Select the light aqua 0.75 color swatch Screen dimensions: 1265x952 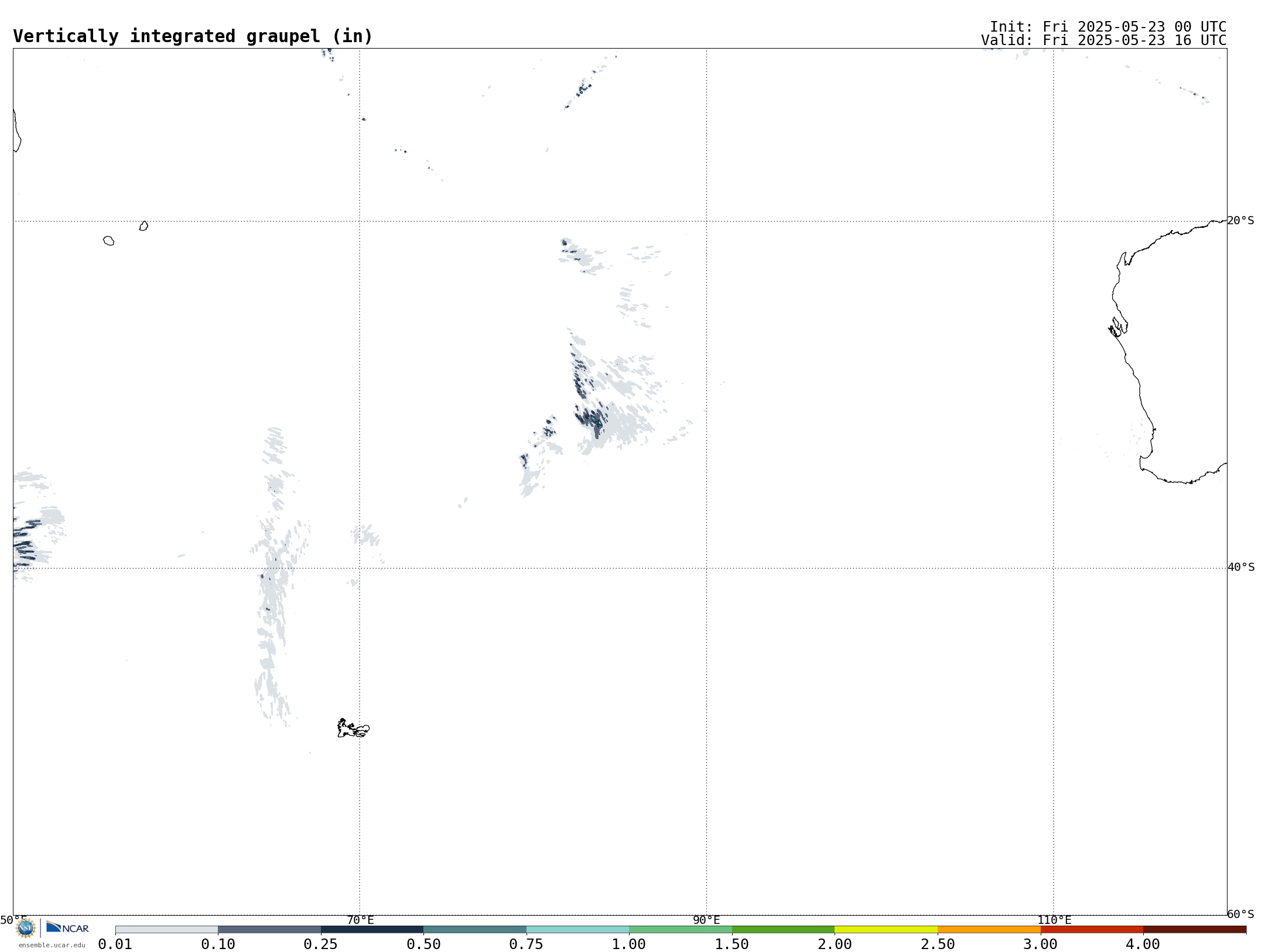tap(578, 930)
